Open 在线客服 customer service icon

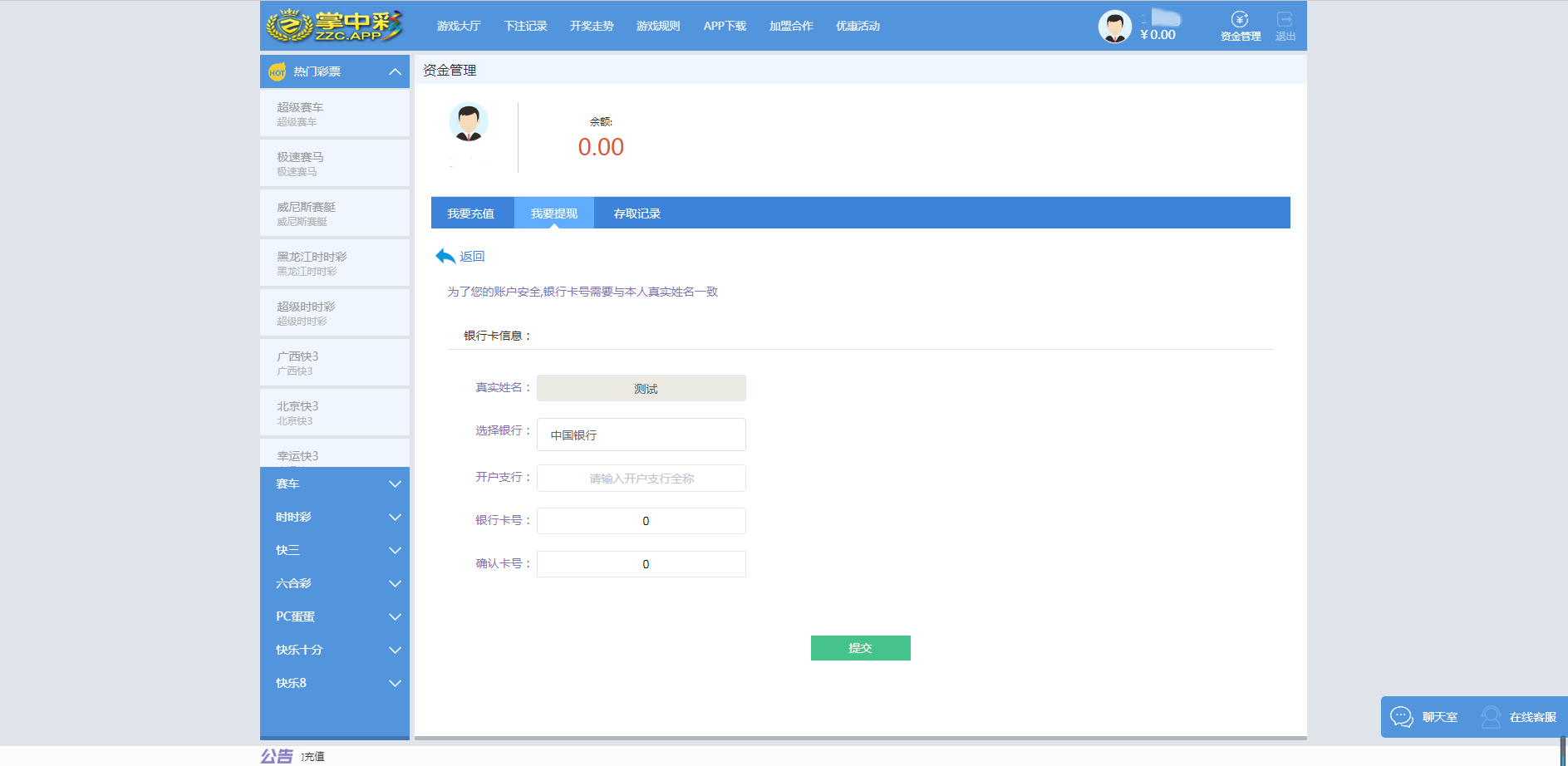coord(1491,716)
